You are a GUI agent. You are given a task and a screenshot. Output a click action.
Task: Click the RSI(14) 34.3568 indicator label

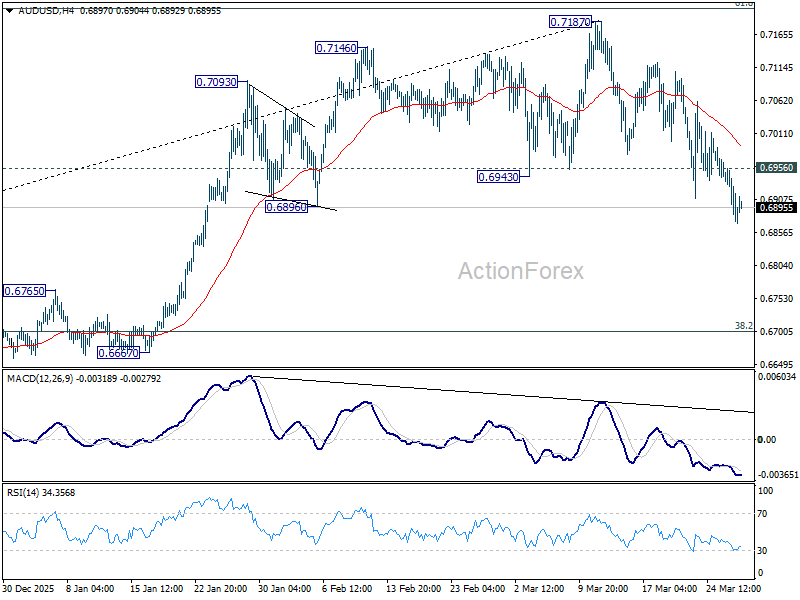pos(41,493)
